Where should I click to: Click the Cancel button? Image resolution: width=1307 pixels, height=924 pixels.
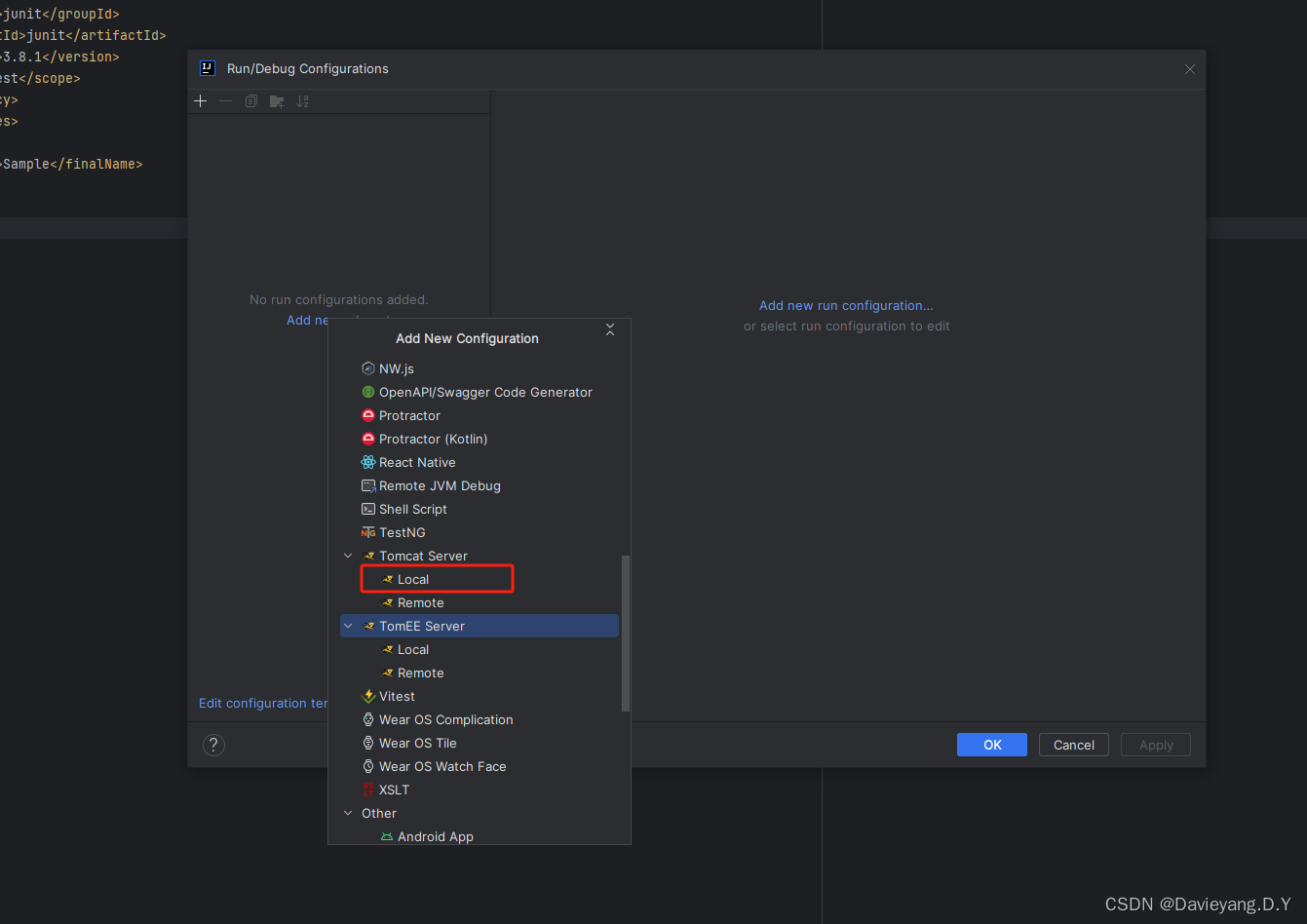(1074, 745)
